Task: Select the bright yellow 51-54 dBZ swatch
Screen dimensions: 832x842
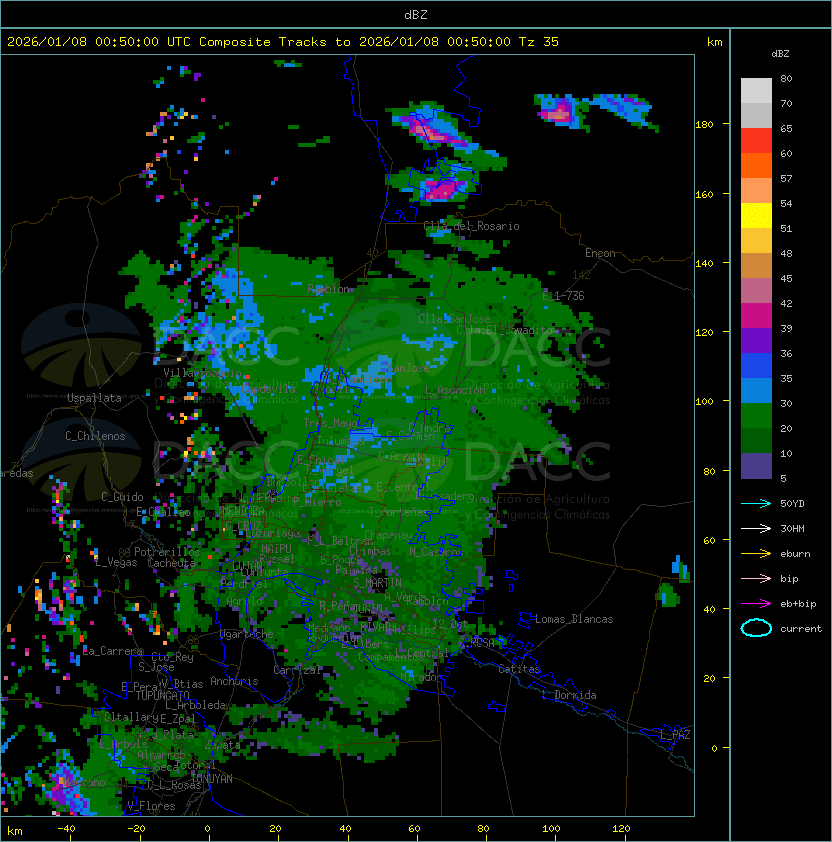Action: click(x=756, y=215)
